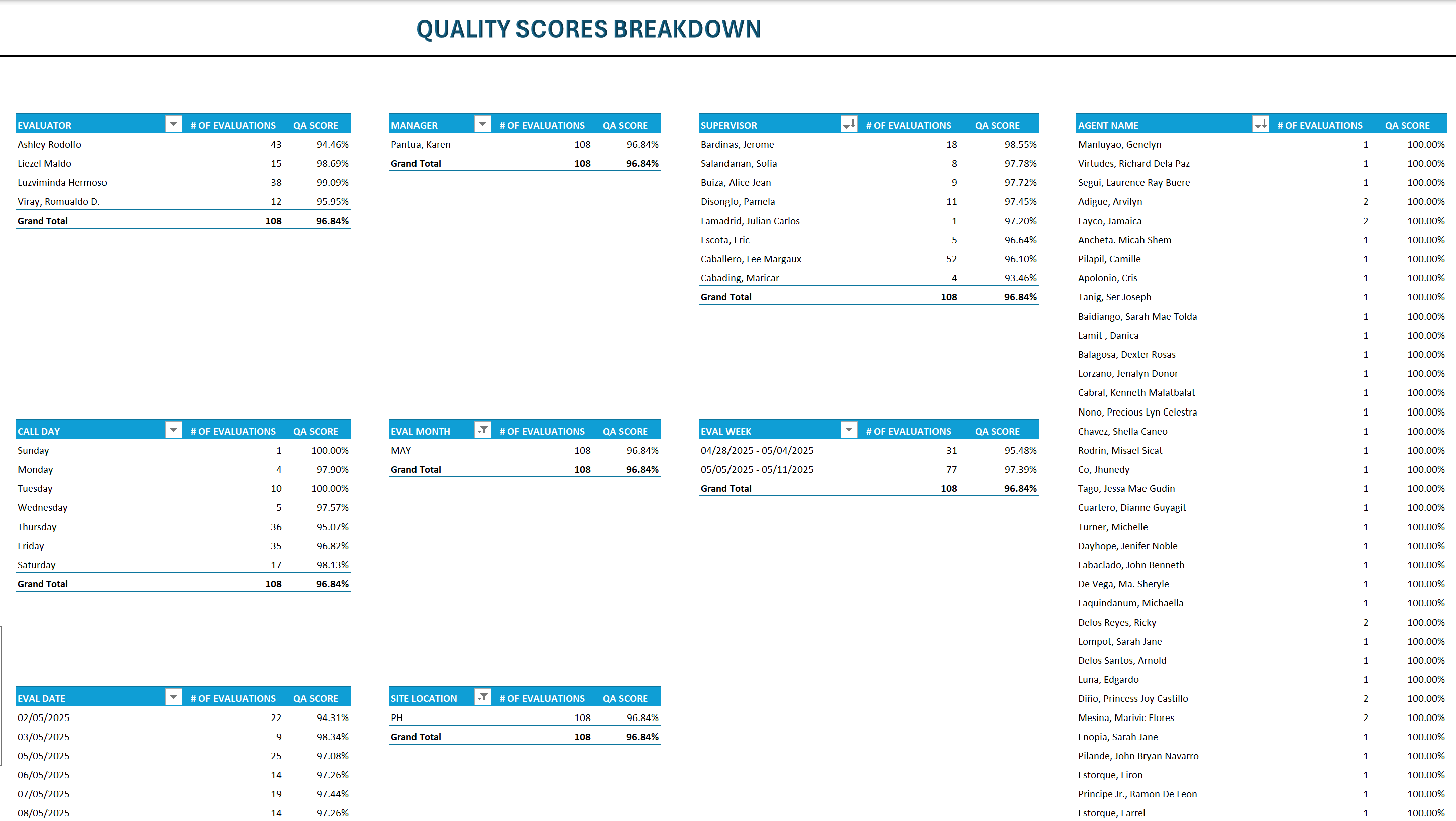Click the 05/05/2025 - 05/11/2025 week row
This screenshot has width=1456, height=821.
pos(757,469)
